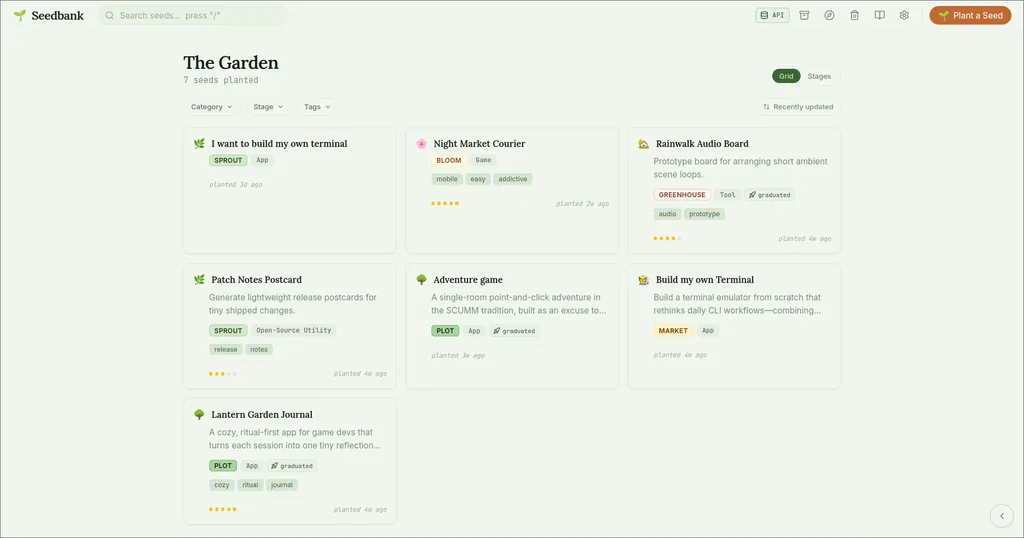Click the Seedbank sprout logo
Viewport: 1024px width, 538px height.
20,15
